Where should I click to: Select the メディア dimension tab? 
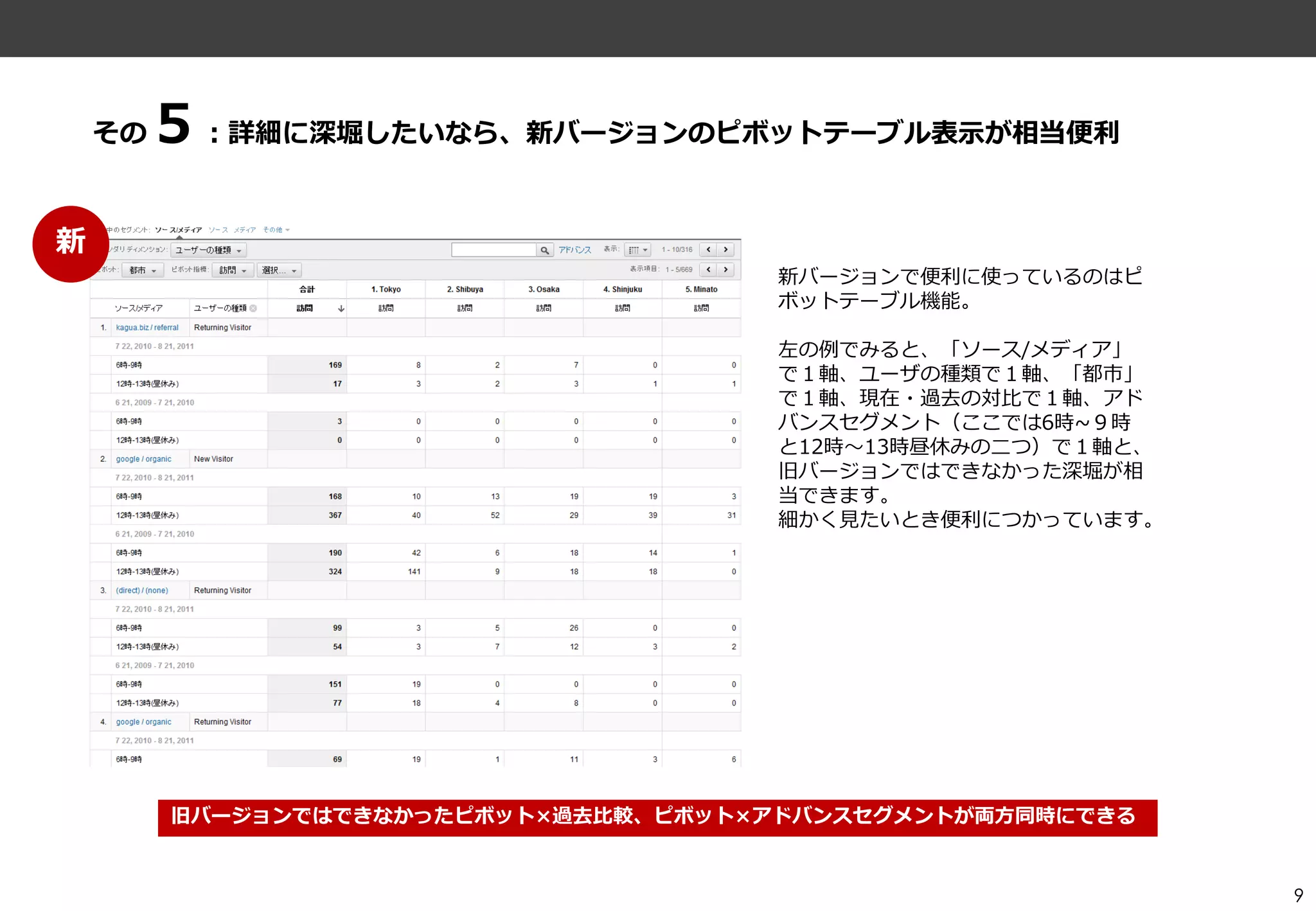click(x=245, y=230)
